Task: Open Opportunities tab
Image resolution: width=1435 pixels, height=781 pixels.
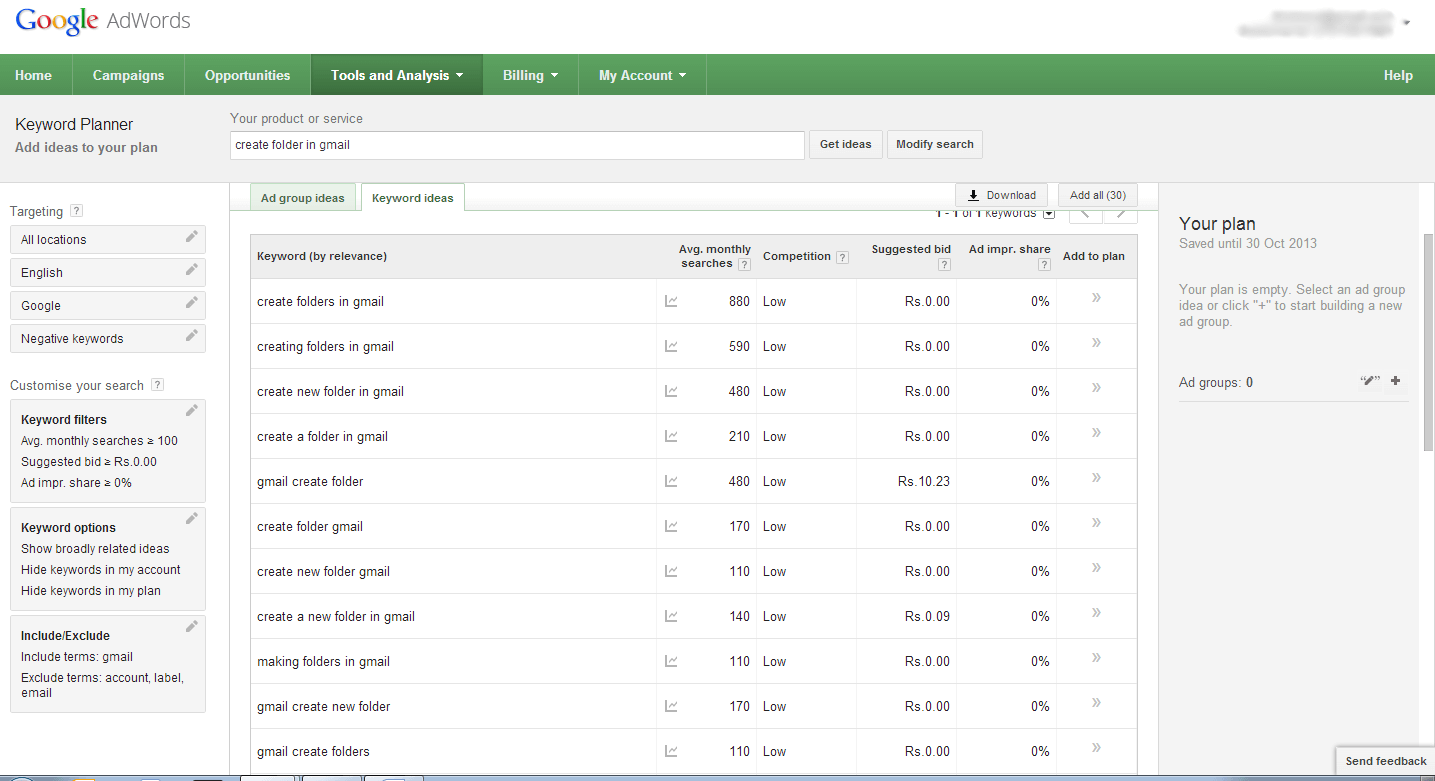Action: [247, 75]
